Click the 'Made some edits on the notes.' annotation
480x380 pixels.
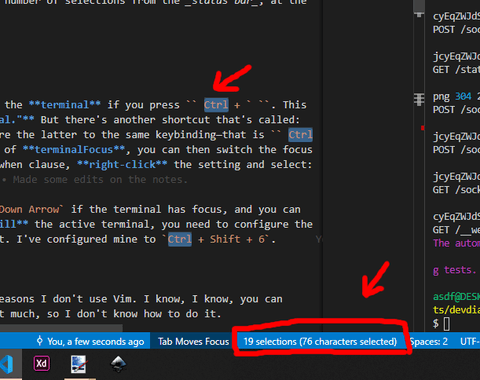100,179
